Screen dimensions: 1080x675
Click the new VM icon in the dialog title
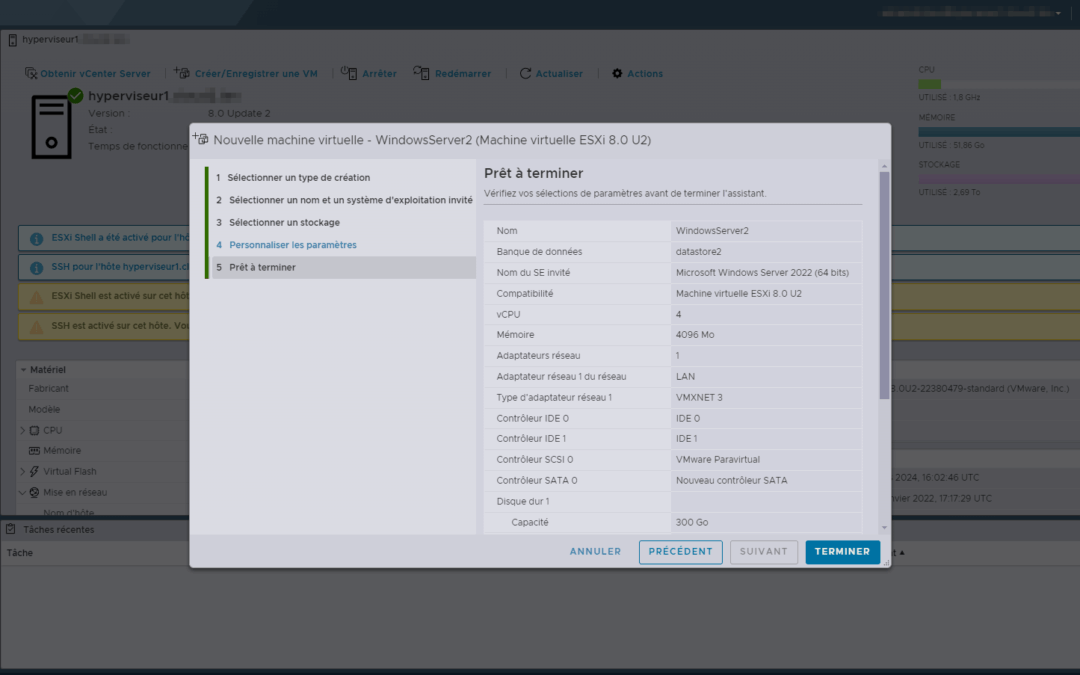point(200,138)
